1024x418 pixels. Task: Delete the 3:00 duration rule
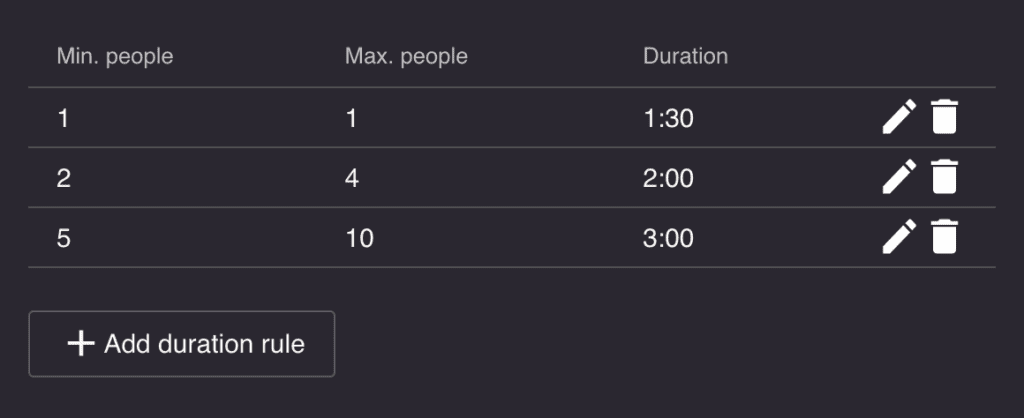944,237
